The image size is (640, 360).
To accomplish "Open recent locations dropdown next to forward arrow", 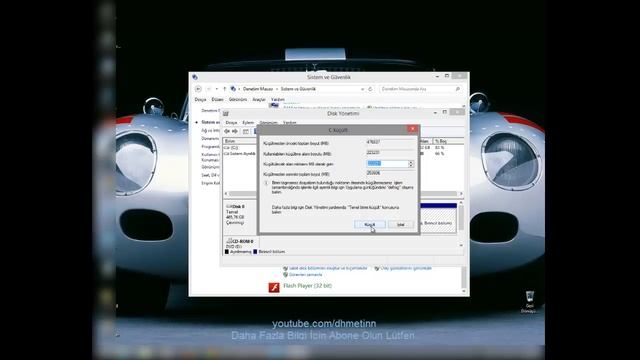I will (216, 89).
